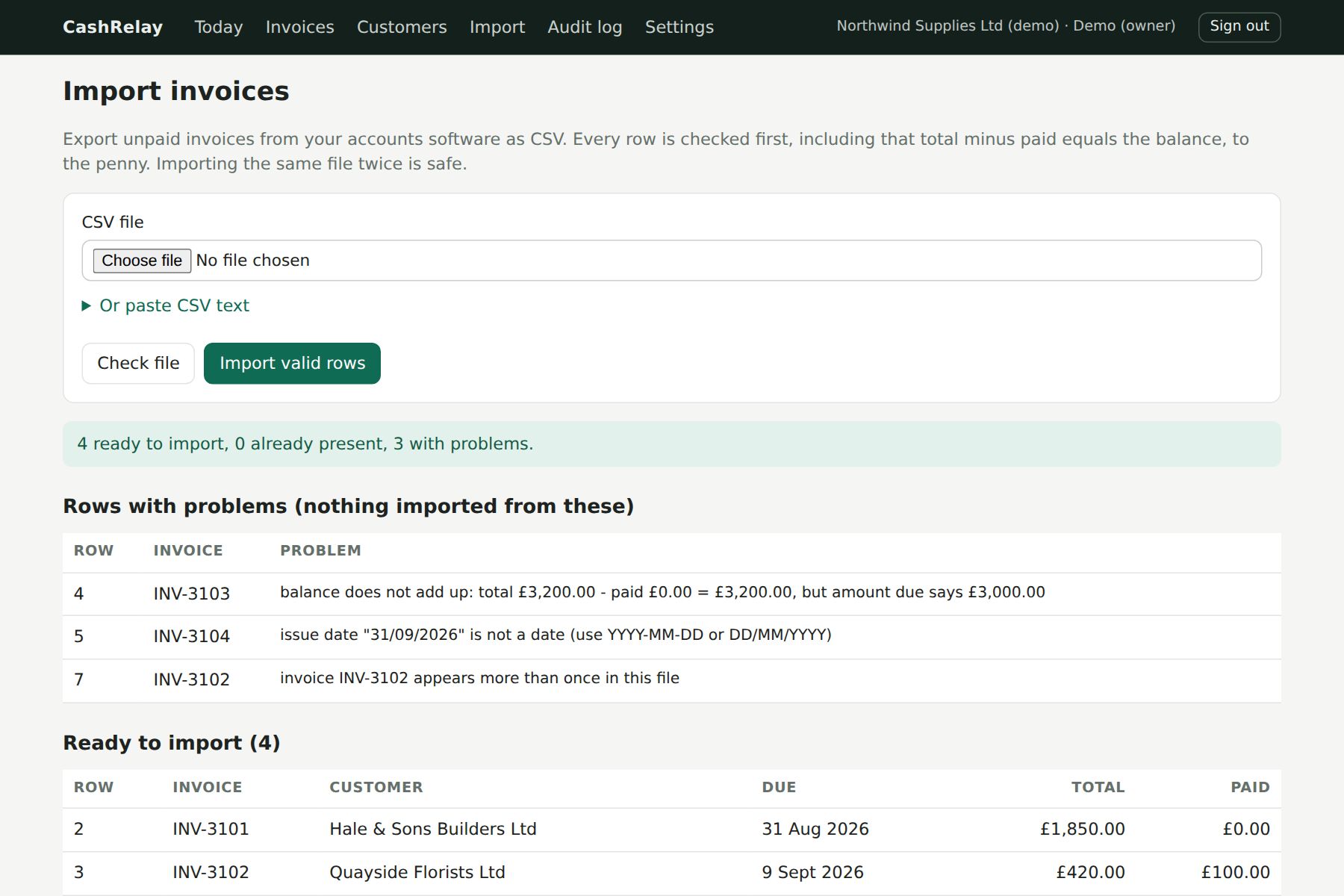Viewport: 1344px width, 896px height.
Task: Click the £420.00 total value
Action: tap(1090, 873)
